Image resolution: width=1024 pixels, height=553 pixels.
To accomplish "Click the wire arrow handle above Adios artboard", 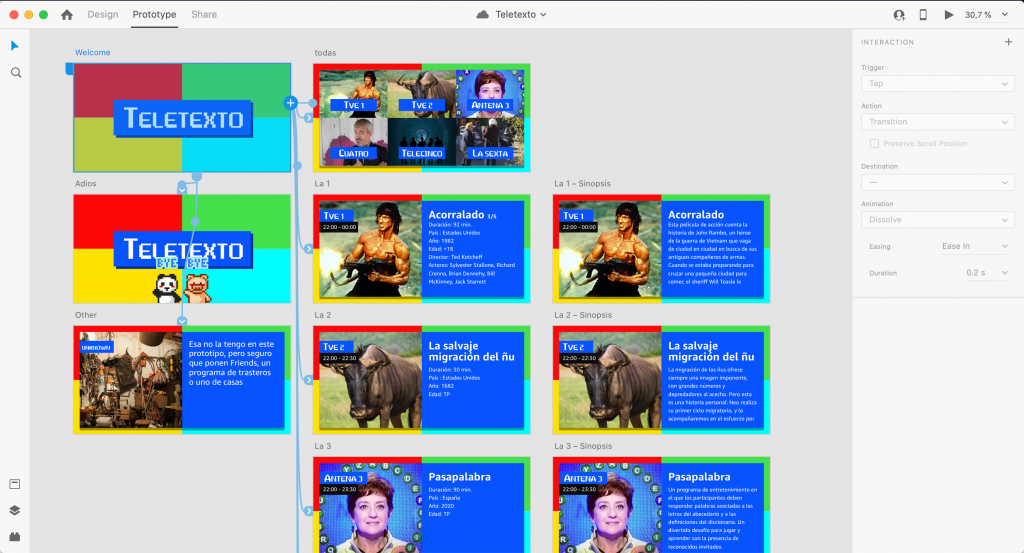I will pos(182,189).
